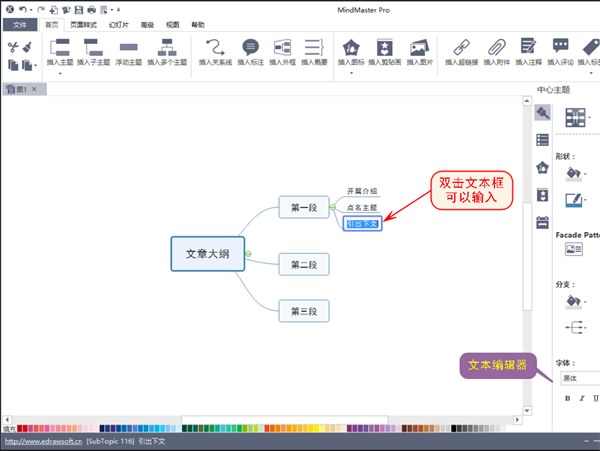Click 插入图片 insert picture icon
Screen dimensions: 600x451
(x=419, y=48)
